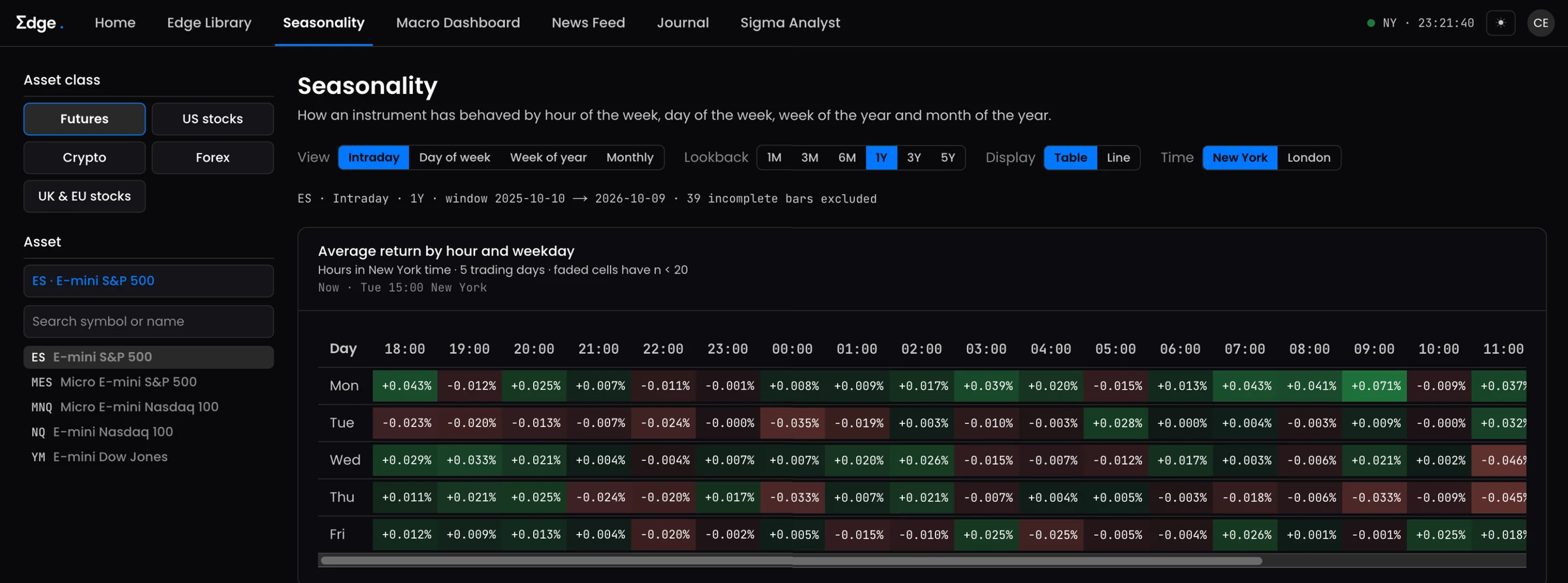Image resolution: width=1568 pixels, height=583 pixels.
Task: Click the Σdge logo
Action: coord(39,23)
